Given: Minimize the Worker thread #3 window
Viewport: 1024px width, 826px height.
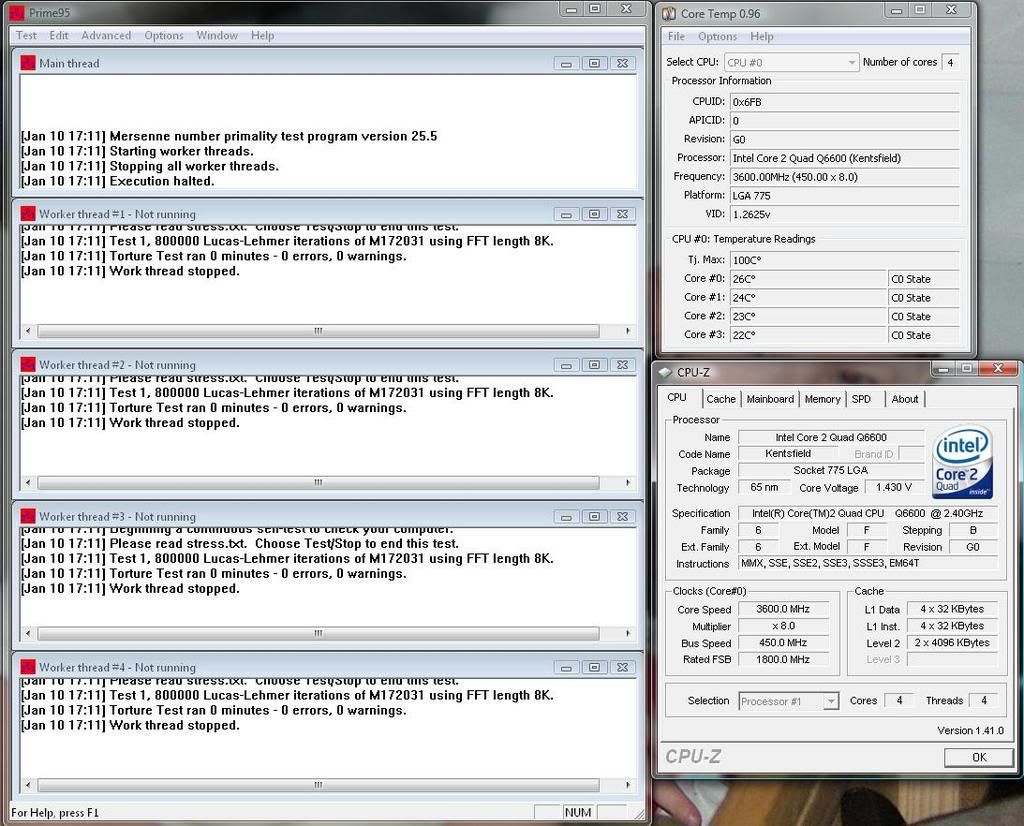Looking at the screenshot, I should point(566,516).
